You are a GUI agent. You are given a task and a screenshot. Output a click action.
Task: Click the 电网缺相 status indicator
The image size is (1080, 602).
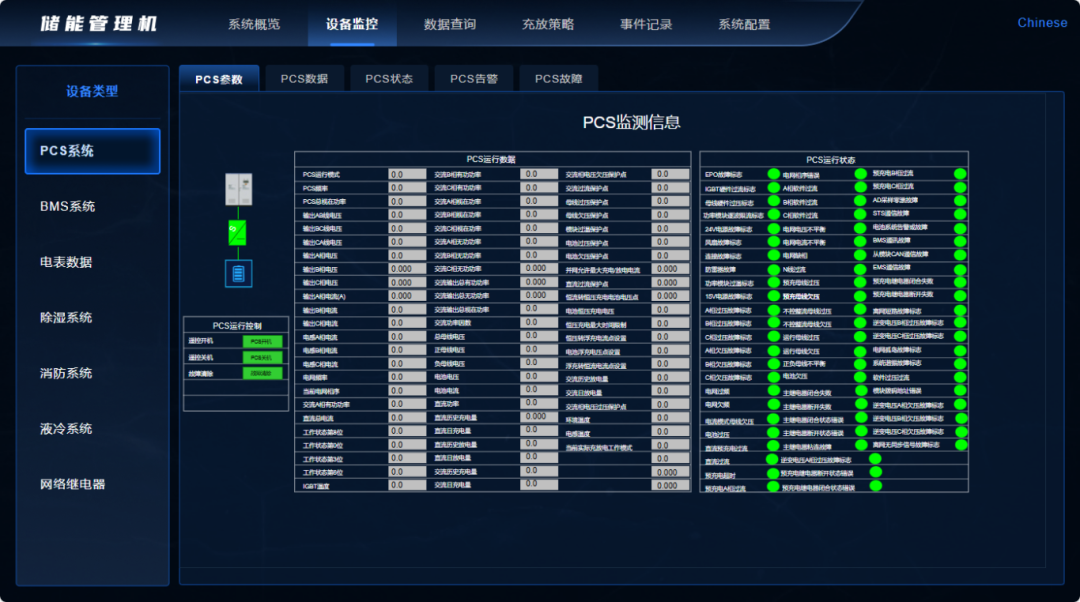[860, 255]
